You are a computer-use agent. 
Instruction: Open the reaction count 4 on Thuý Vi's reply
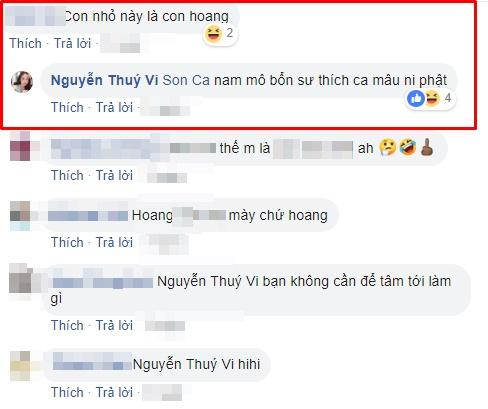(448, 98)
